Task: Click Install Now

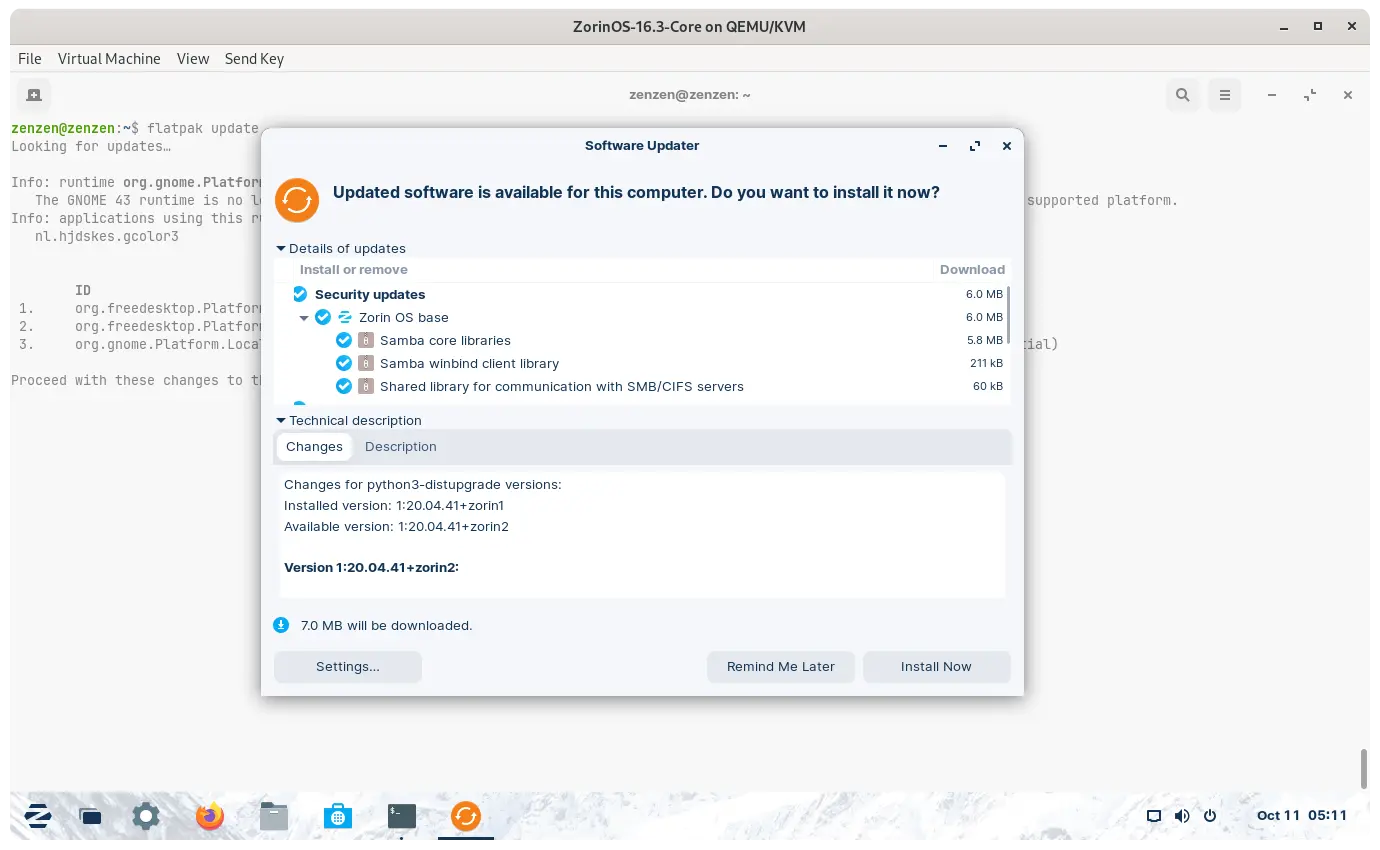Action: click(936, 666)
